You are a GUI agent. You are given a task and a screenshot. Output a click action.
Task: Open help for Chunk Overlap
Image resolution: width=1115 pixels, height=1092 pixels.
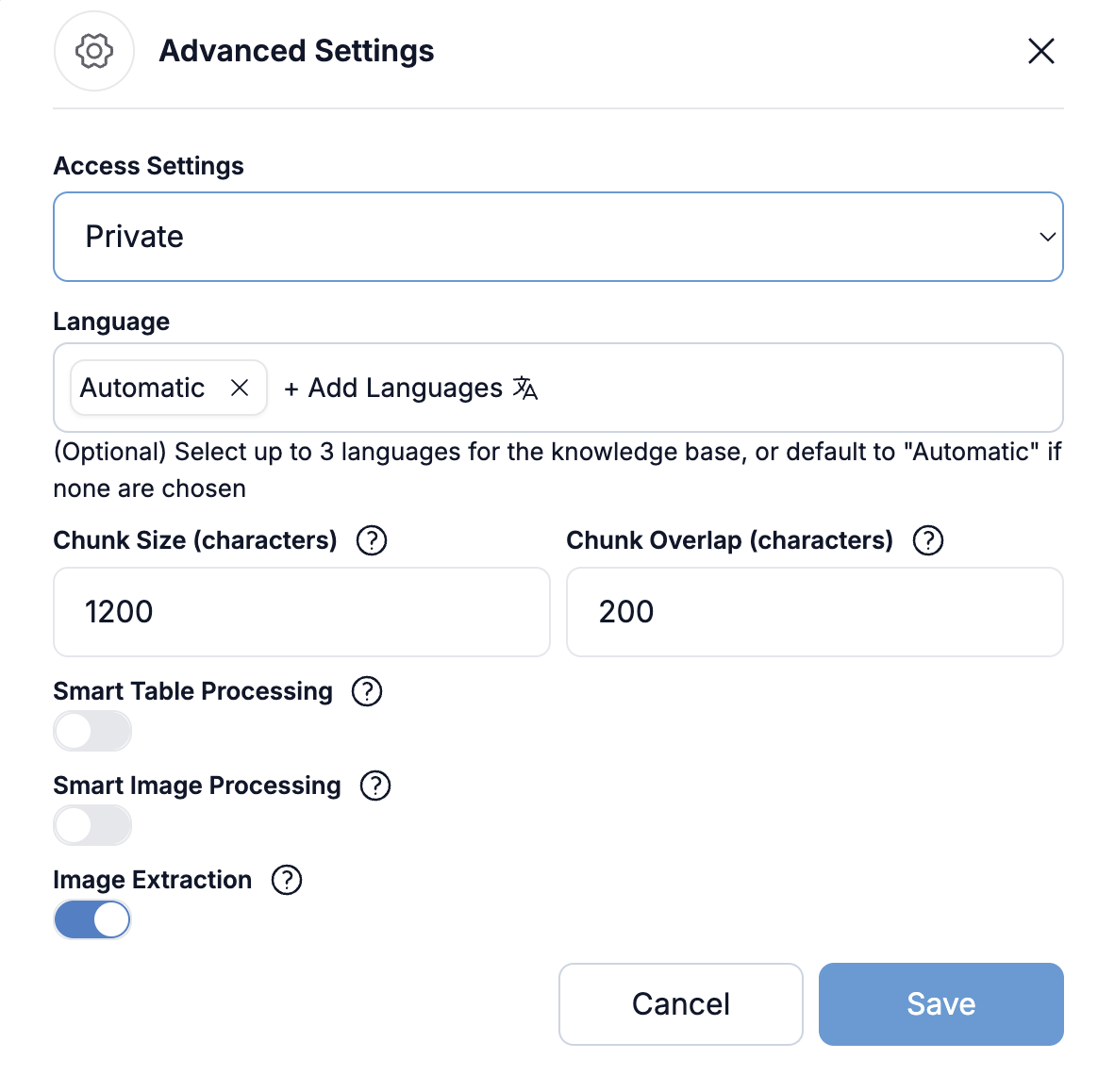[928, 540]
